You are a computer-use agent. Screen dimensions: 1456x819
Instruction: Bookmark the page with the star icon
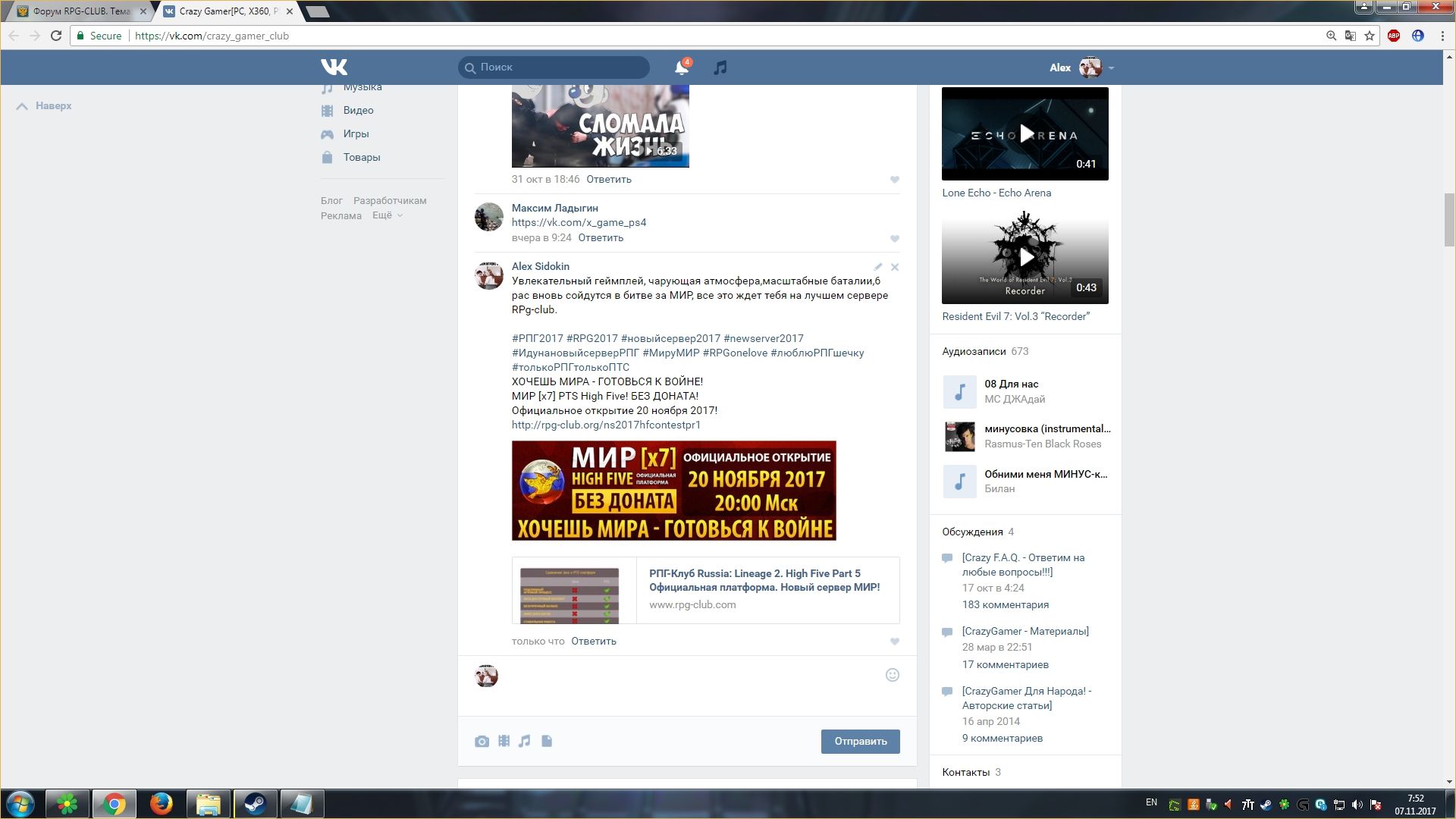tap(1370, 36)
